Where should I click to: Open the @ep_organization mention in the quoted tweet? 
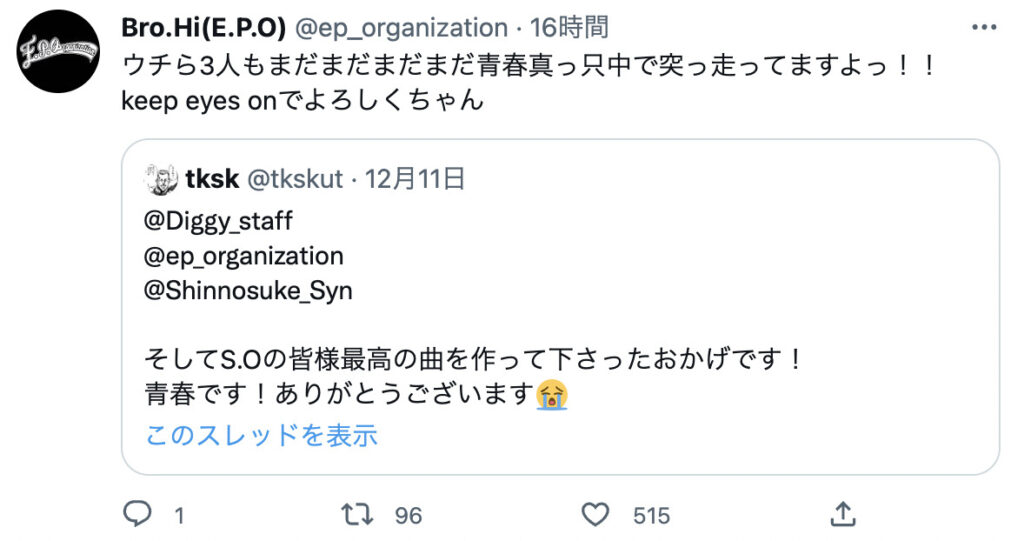pyautogui.click(x=244, y=255)
